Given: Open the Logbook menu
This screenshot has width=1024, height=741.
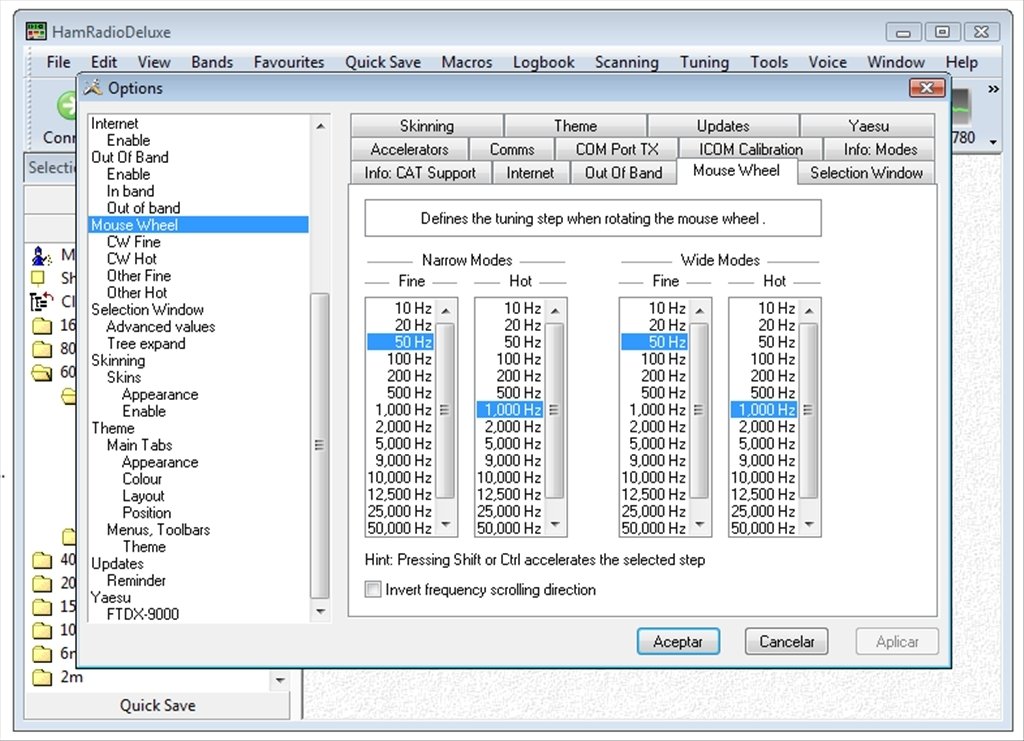Looking at the screenshot, I should pos(543,62).
